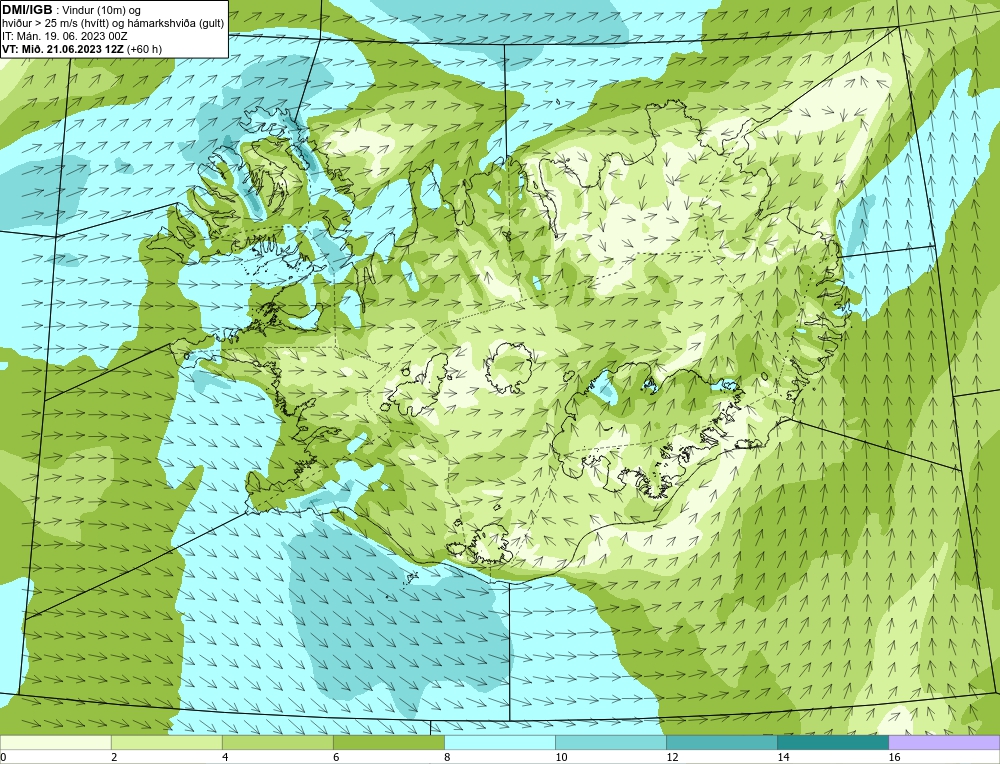
Task: Click the legend value label '2'
Action: click(x=114, y=757)
